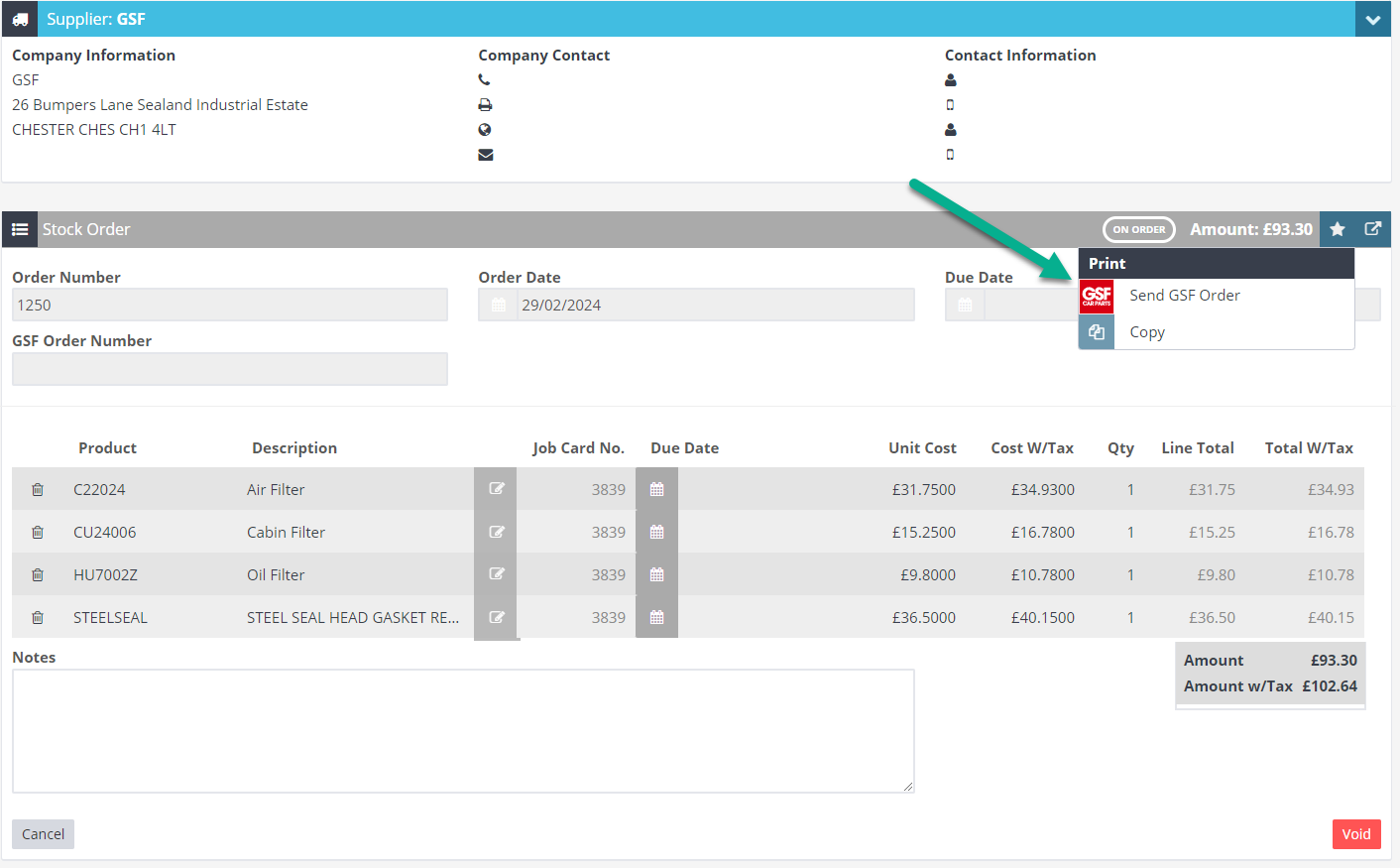Click the ON ORDER status badge
The image size is (1400, 868).
click(1139, 229)
